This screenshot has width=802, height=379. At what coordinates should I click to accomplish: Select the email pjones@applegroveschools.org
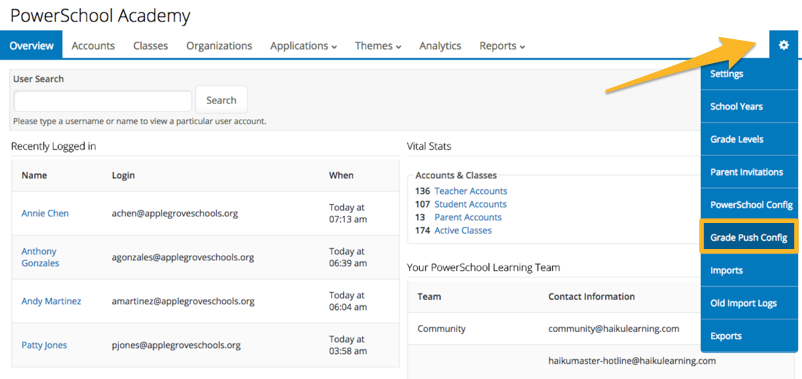pos(176,345)
